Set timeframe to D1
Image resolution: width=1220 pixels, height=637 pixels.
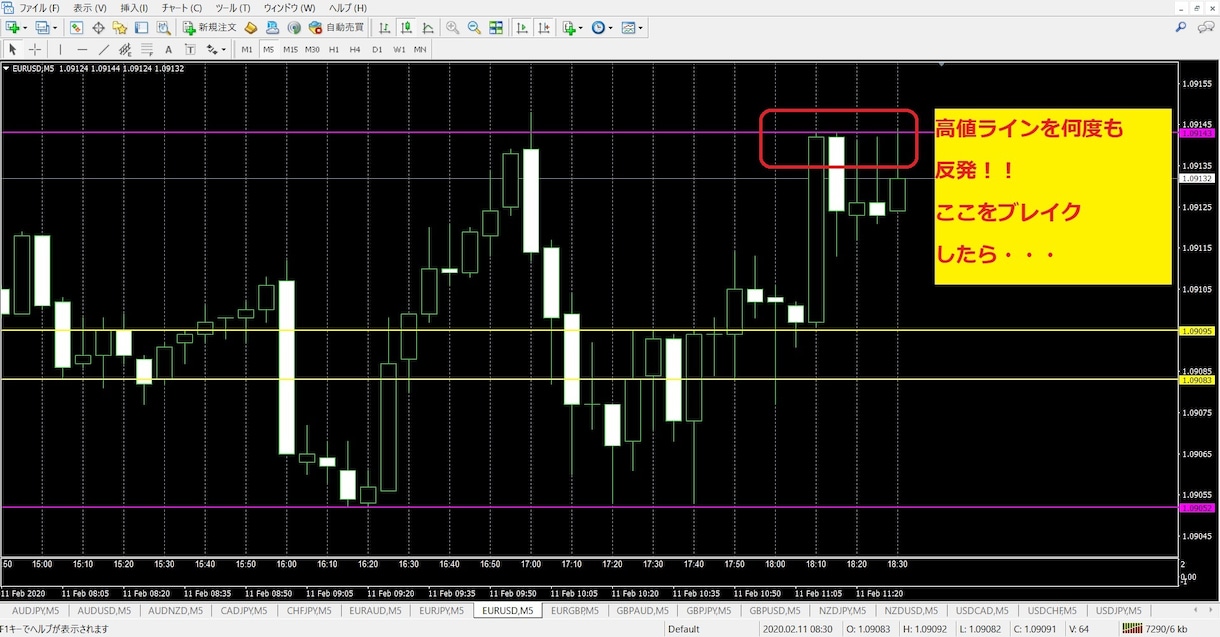point(377,49)
